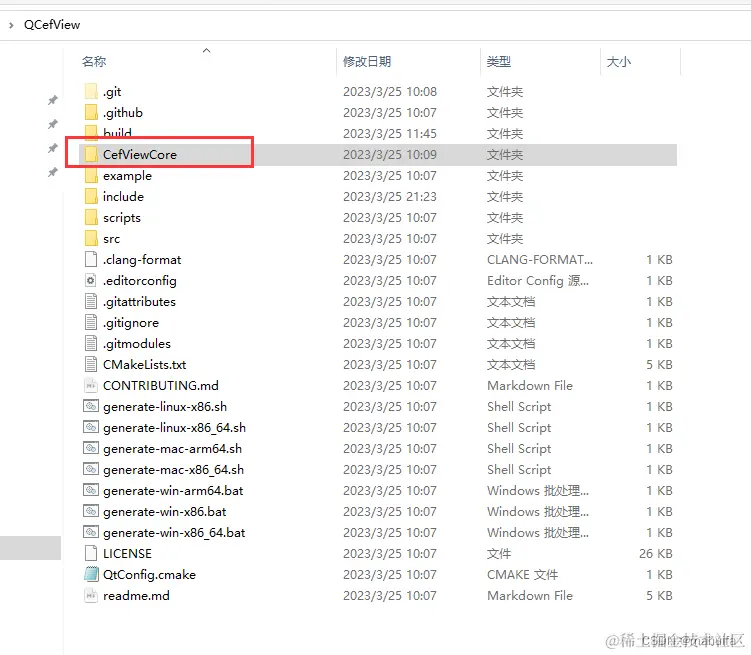Select the .gitattributes file name

(x=139, y=302)
